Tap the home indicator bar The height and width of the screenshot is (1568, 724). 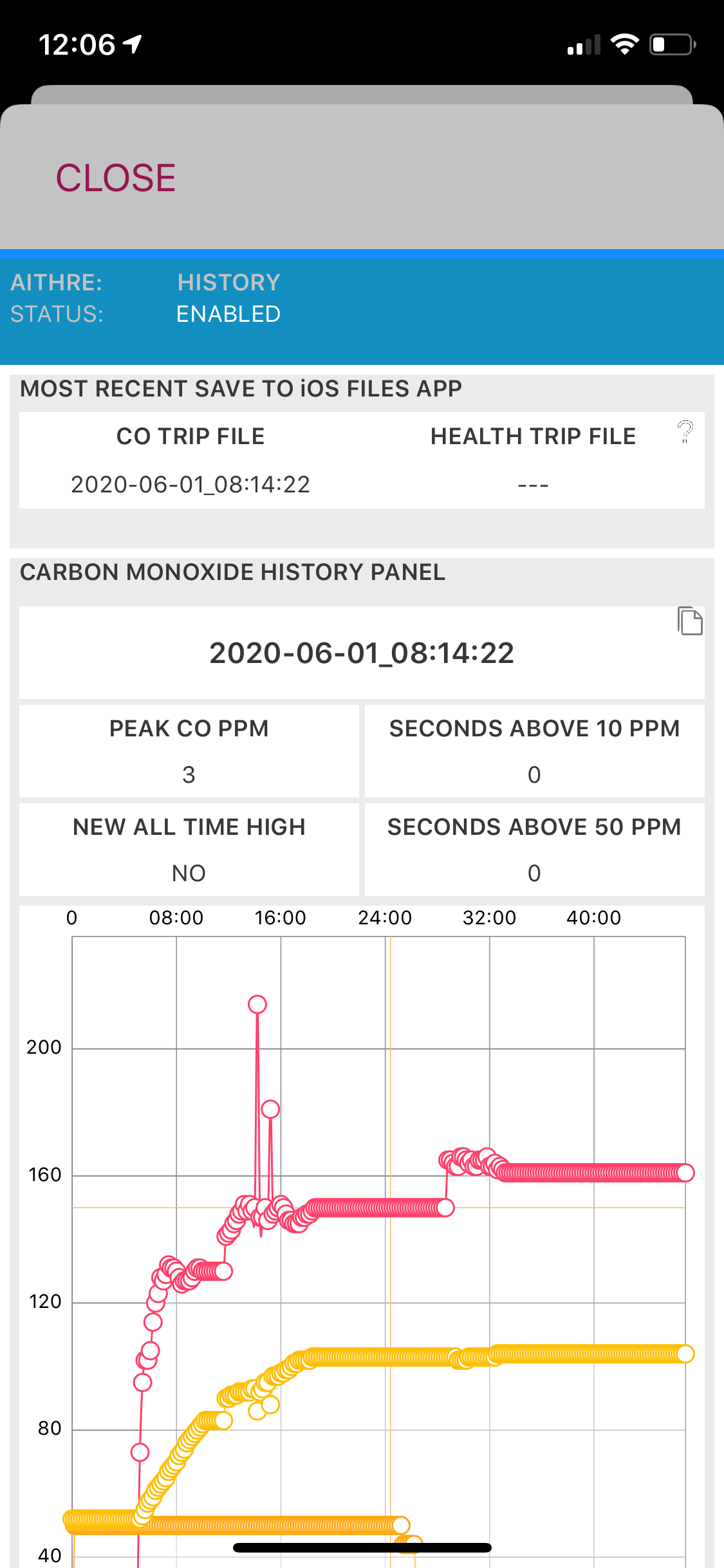pyautogui.click(x=362, y=1547)
